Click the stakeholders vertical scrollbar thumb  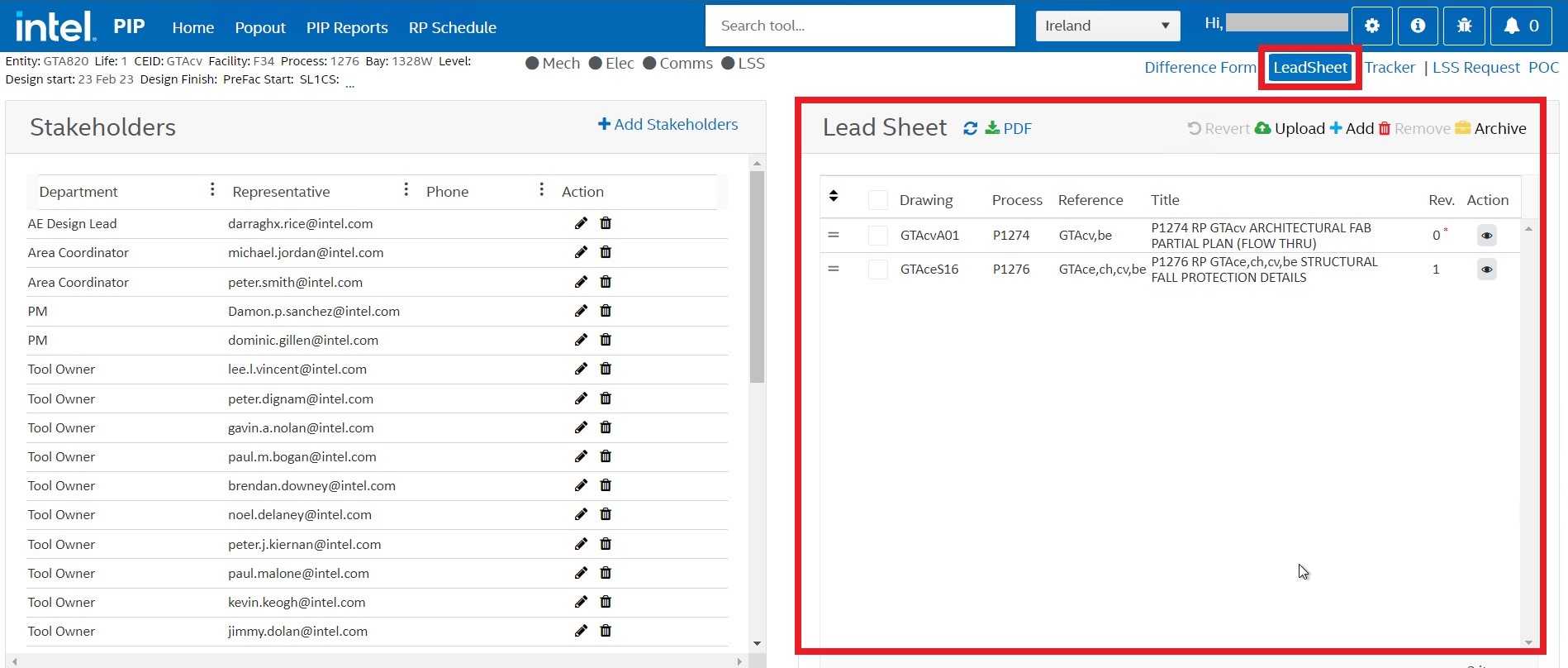pos(757,277)
